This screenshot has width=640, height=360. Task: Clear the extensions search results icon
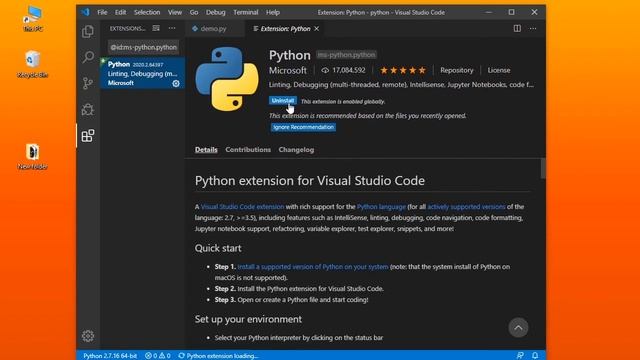point(156,28)
